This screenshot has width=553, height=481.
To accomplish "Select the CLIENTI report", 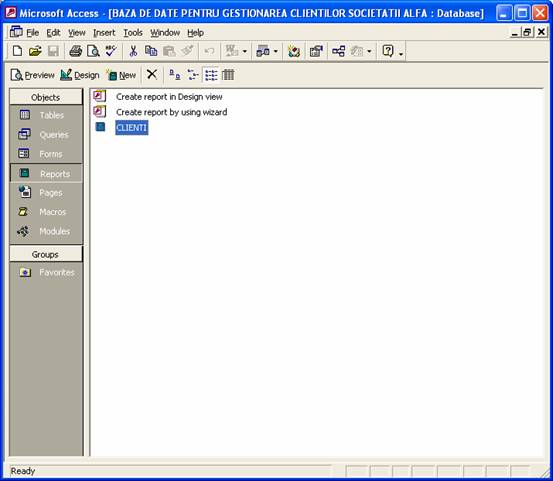I will click(x=132, y=128).
